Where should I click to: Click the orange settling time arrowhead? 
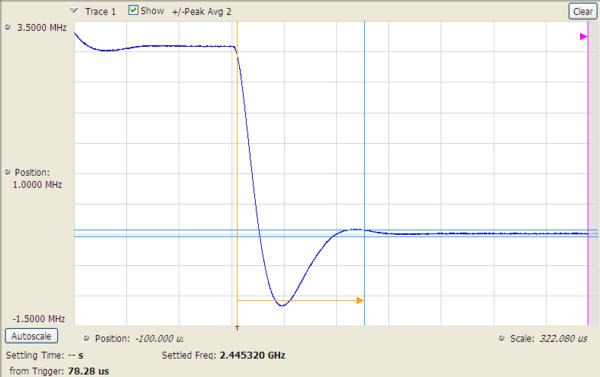click(x=360, y=300)
